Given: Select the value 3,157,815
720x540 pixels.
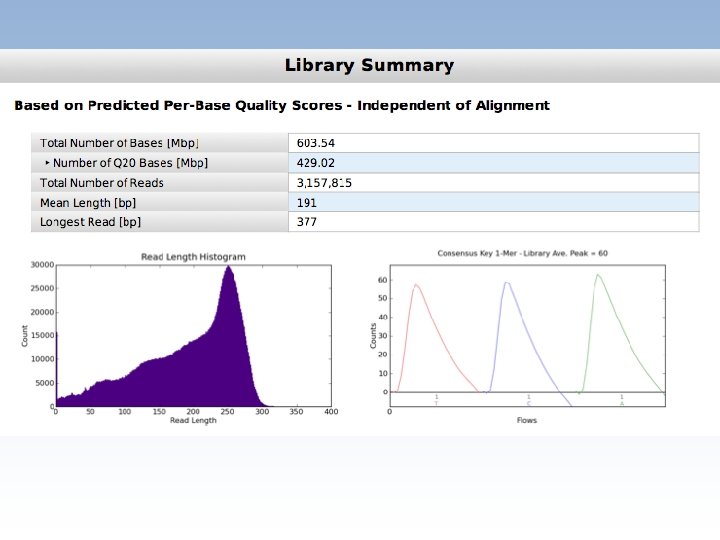Looking at the screenshot, I should pos(324,183).
